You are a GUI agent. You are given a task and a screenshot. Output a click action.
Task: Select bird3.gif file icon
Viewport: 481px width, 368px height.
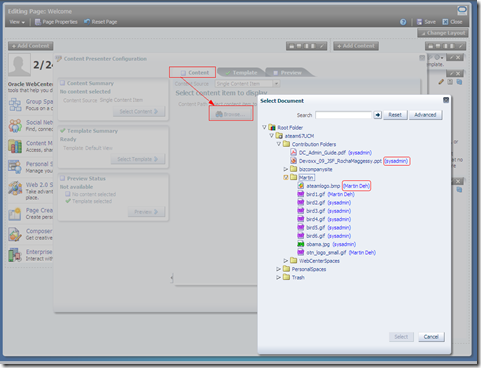click(301, 211)
